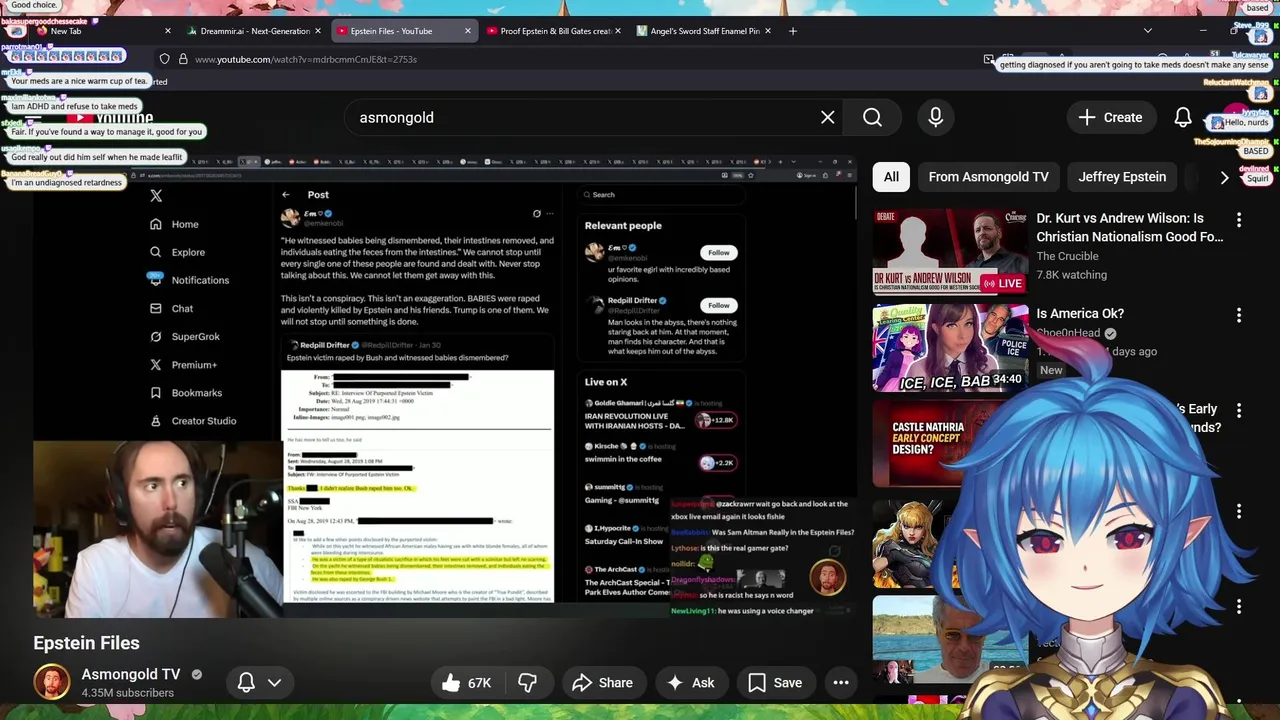This screenshot has width=1280, height=720.
Task: Click Notifications in the X sidebar
Action: pos(200,281)
